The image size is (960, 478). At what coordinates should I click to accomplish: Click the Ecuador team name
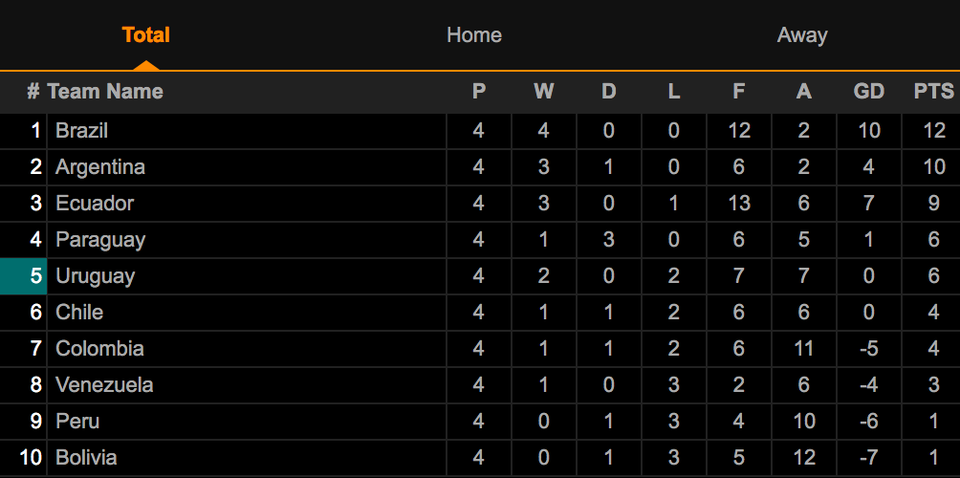point(94,203)
